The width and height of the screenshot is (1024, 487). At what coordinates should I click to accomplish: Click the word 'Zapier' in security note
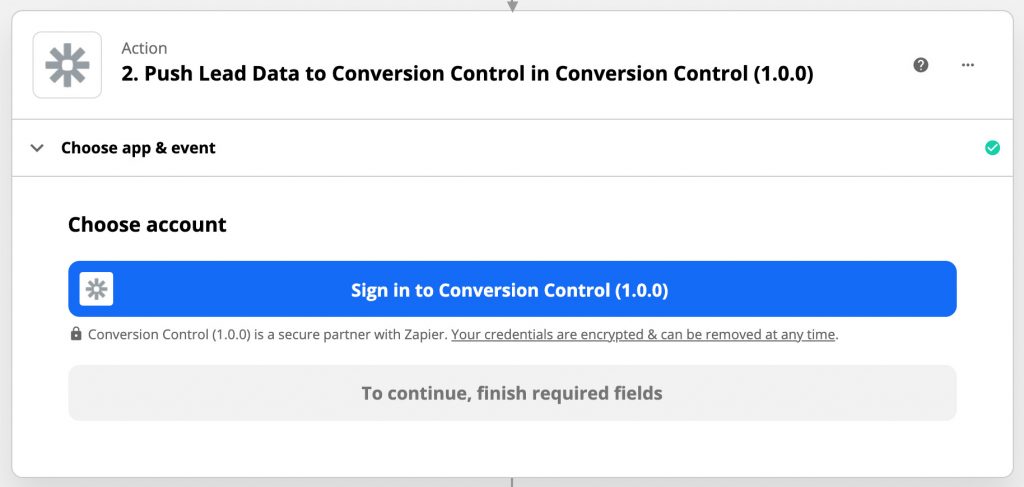tap(424, 335)
